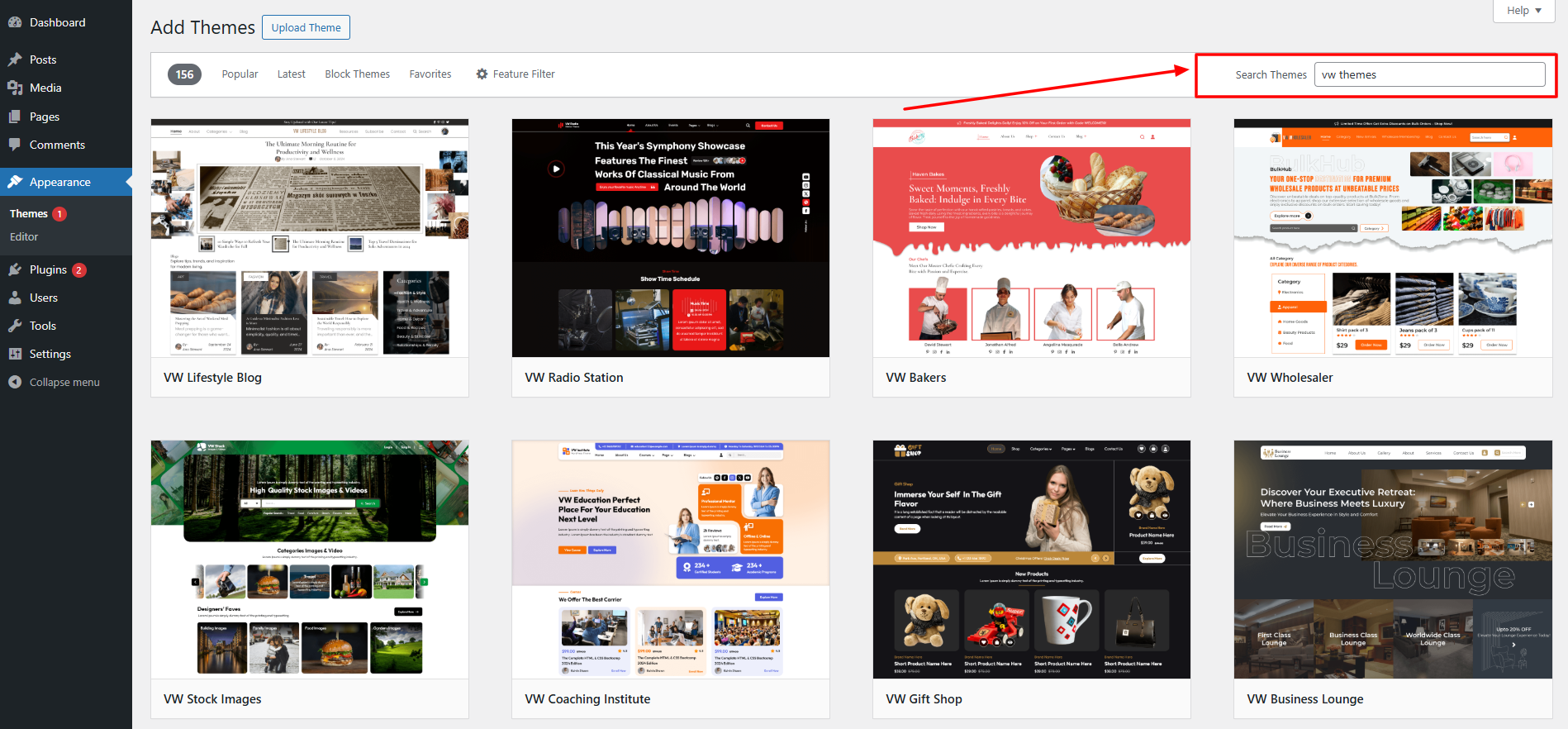Image resolution: width=1568 pixels, height=729 pixels.
Task: Click the Plugins plug icon
Action: [x=15, y=269]
